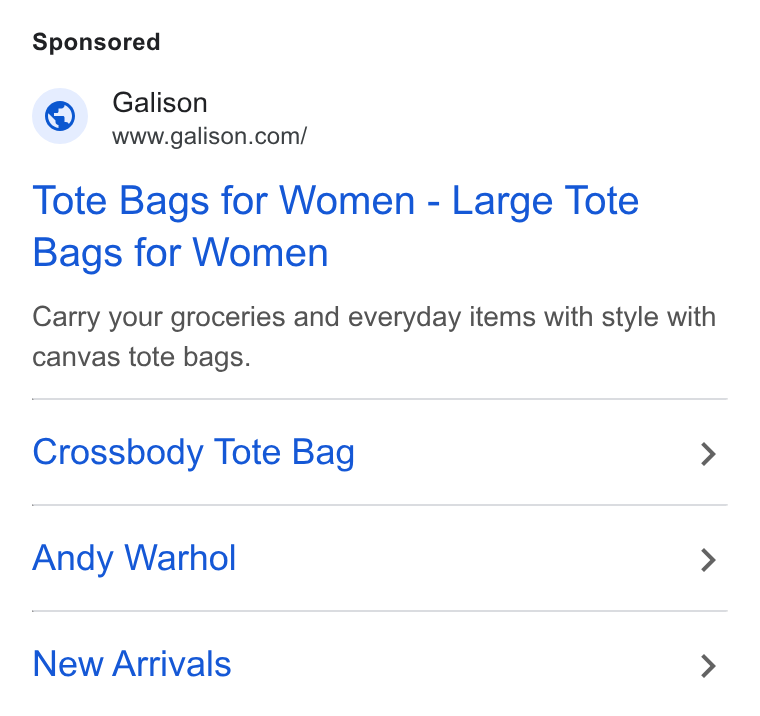Select the 'Bags for Women' second headline line

(180, 253)
